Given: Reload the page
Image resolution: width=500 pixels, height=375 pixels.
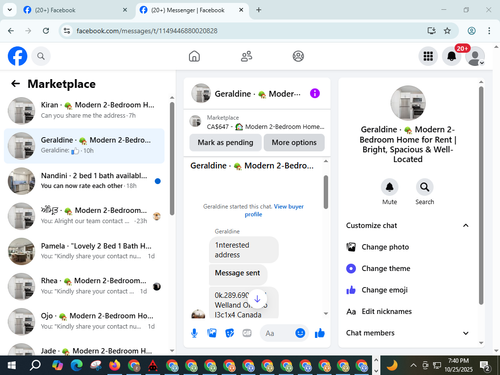Looking at the screenshot, I should point(46,31).
